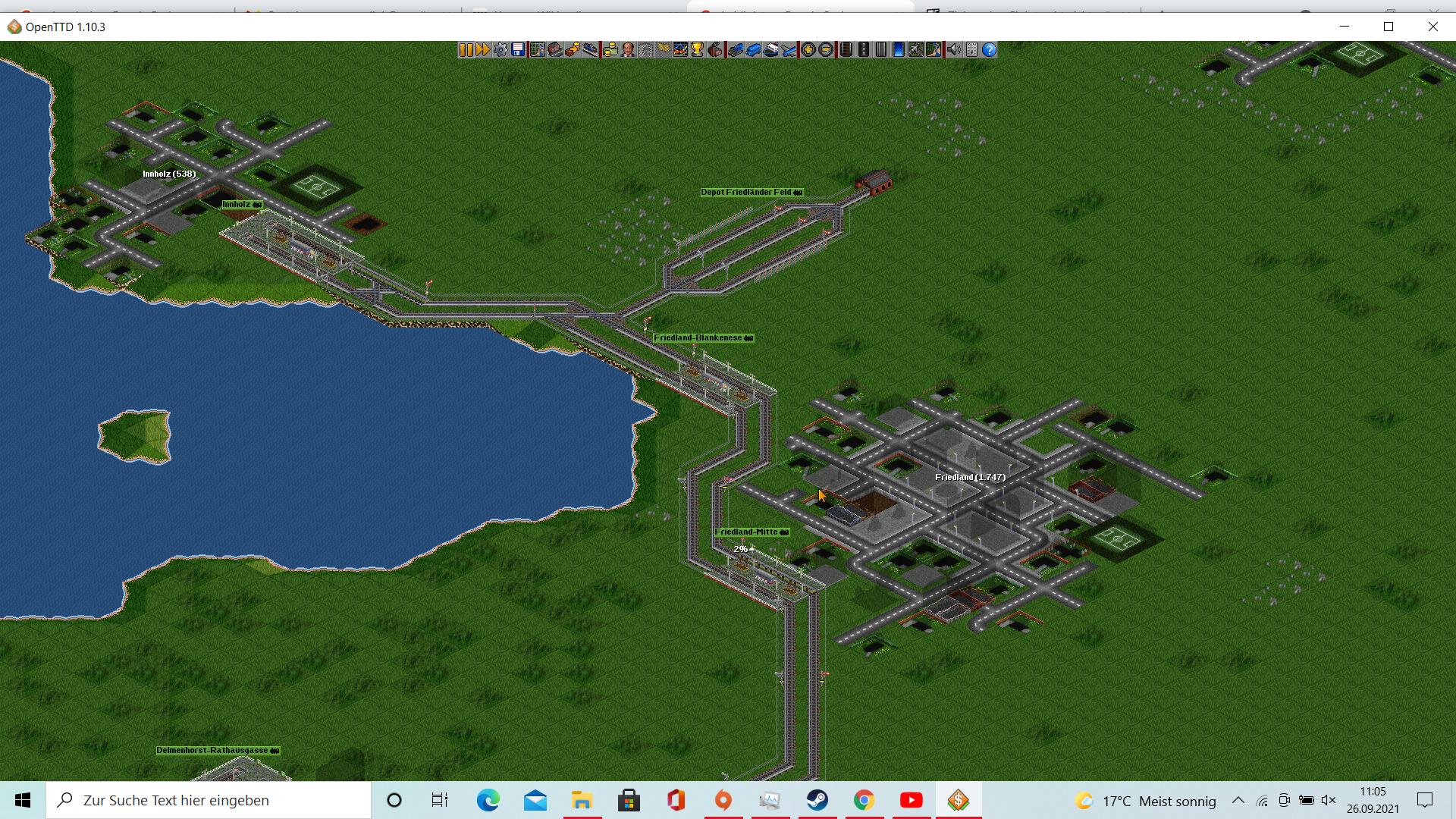Click the Friedland (1.747) town name
The height and width of the screenshot is (819, 1456).
[x=970, y=477]
